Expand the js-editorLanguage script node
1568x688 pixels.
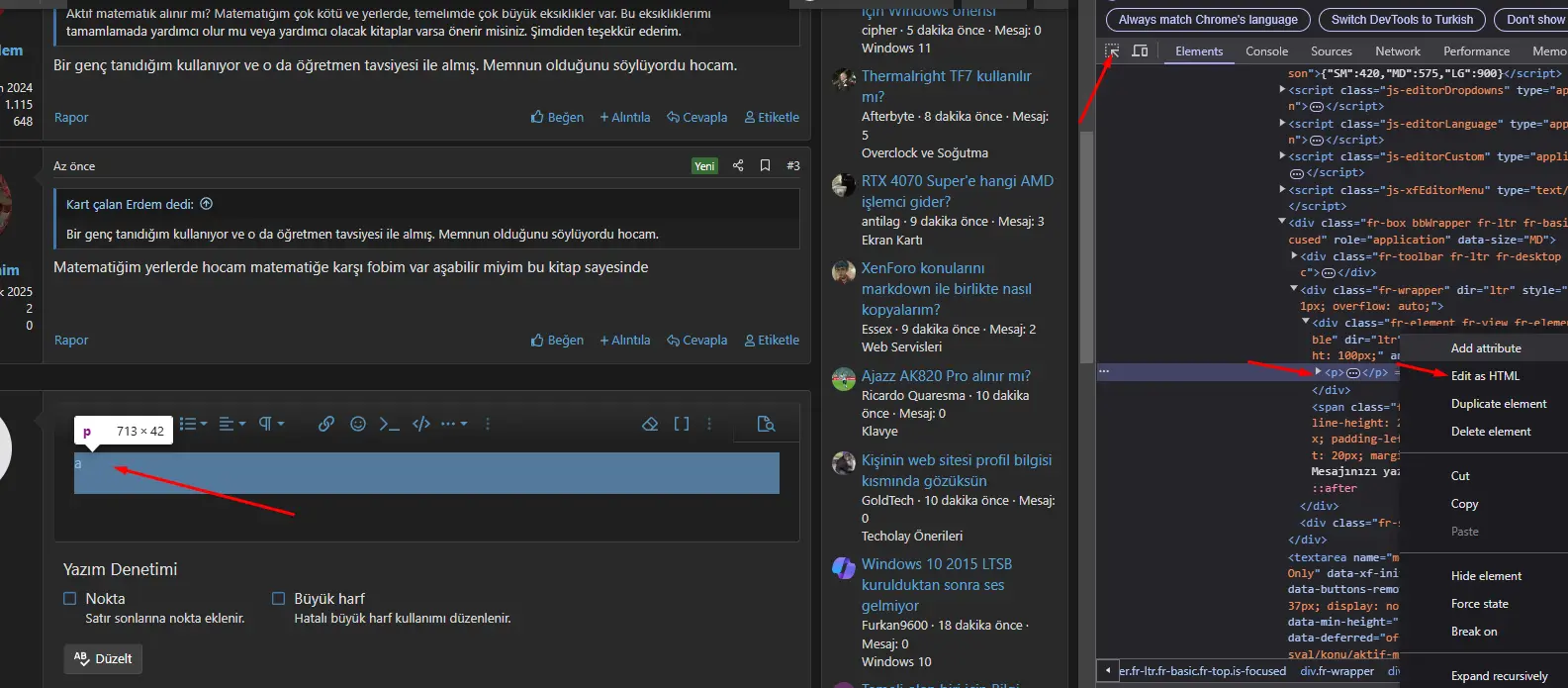point(1283,123)
